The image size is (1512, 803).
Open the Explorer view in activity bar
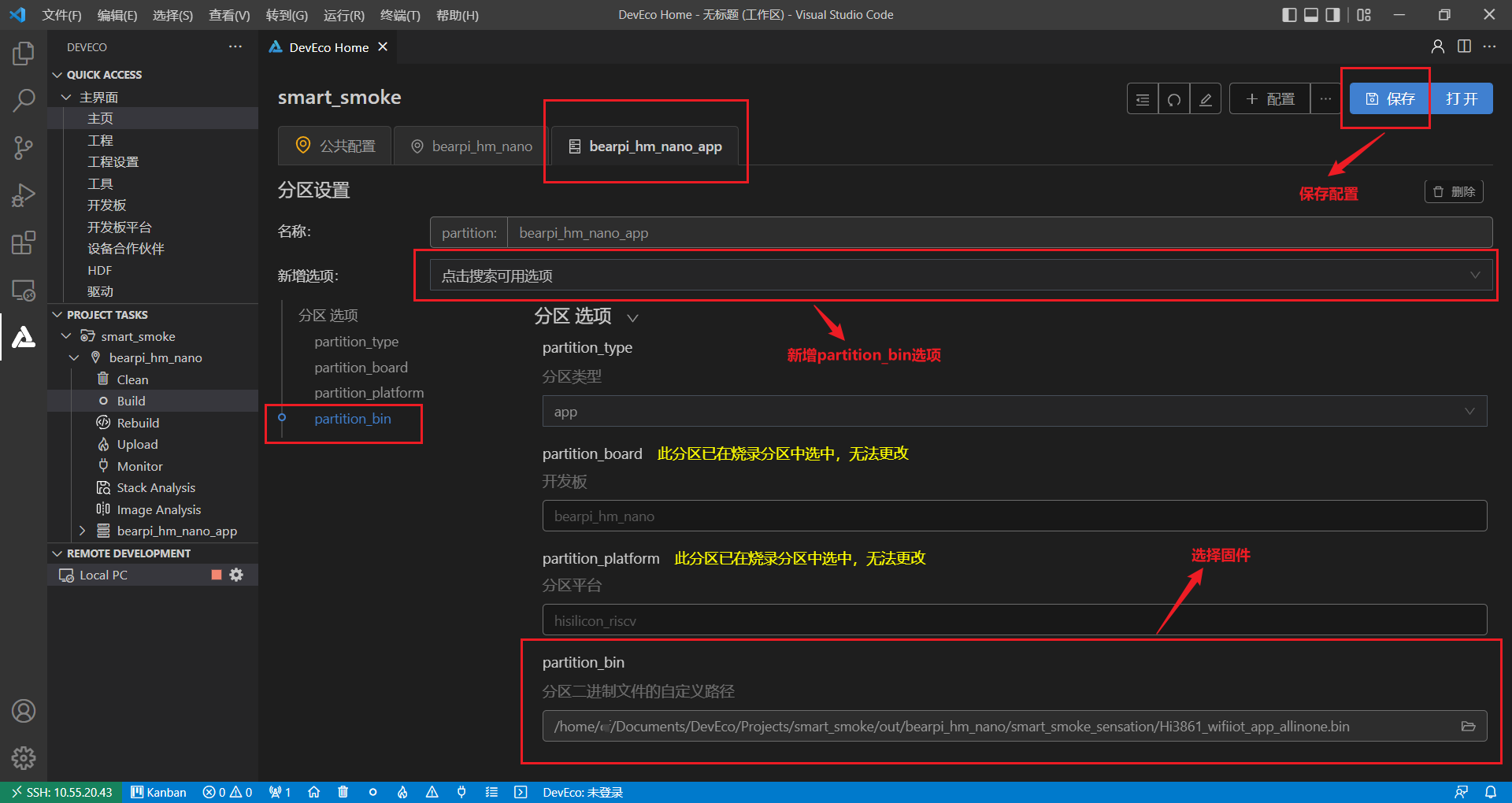click(x=24, y=54)
